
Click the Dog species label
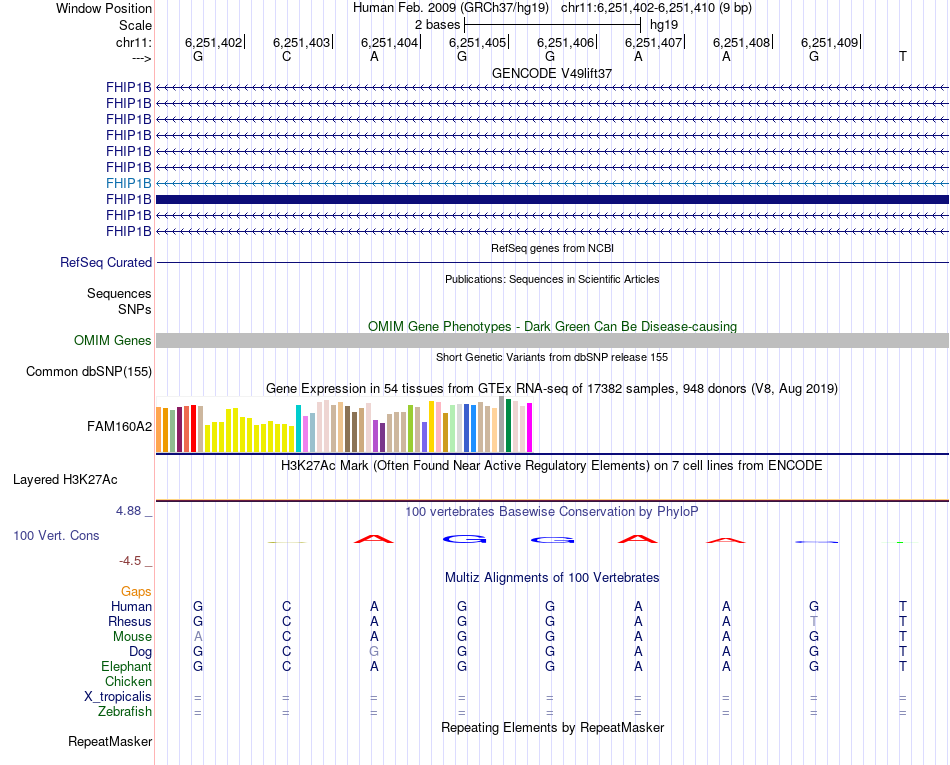coord(140,652)
